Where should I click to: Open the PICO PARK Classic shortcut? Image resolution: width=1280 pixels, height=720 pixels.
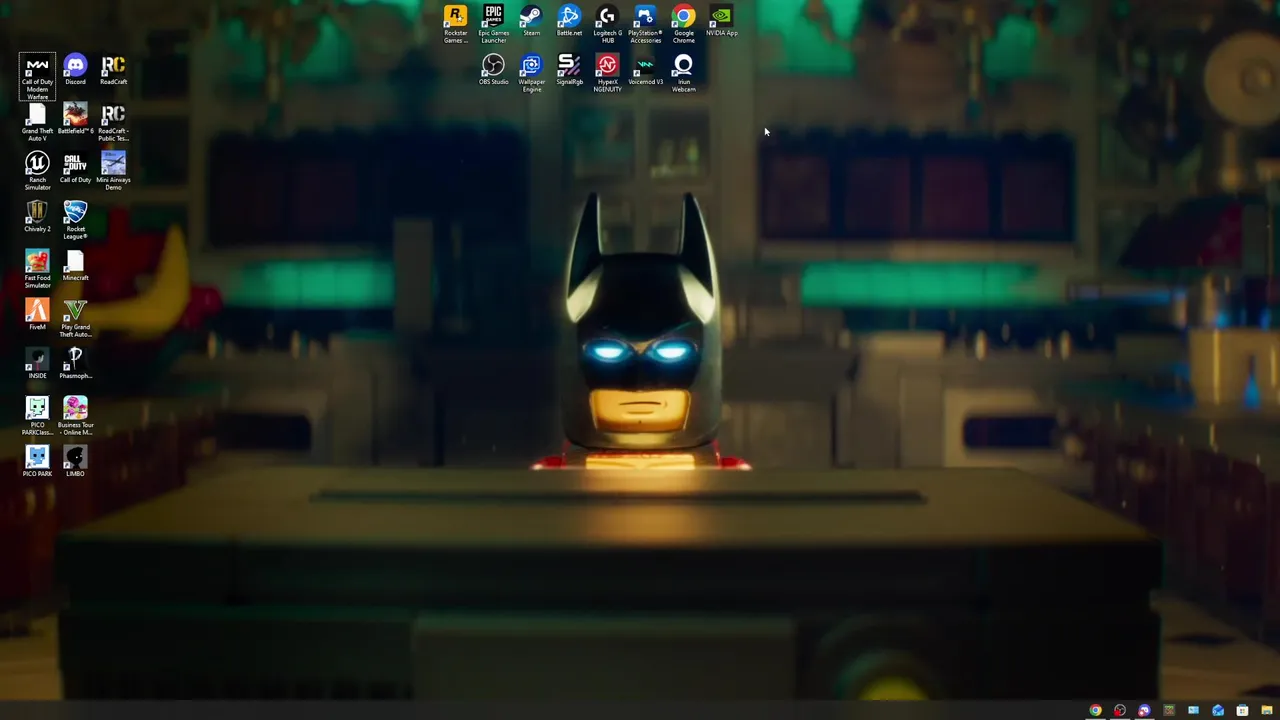[x=37, y=416]
